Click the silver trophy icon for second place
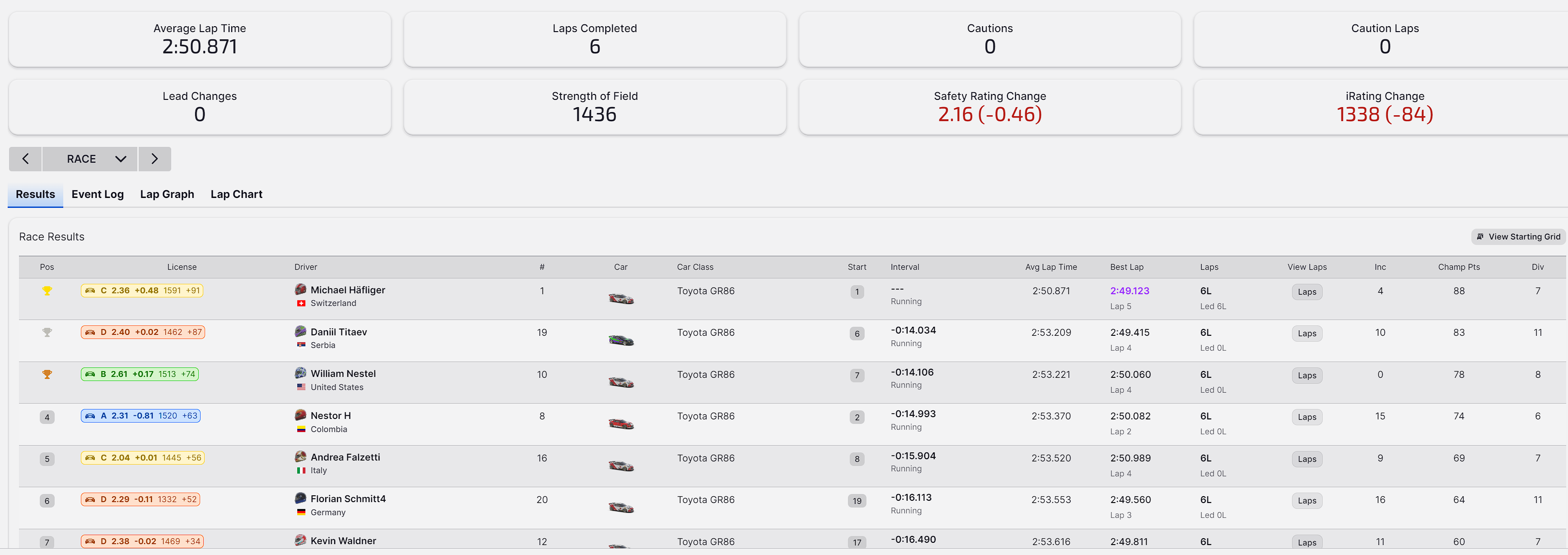Viewport: 1568px width, 555px height. (47, 333)
